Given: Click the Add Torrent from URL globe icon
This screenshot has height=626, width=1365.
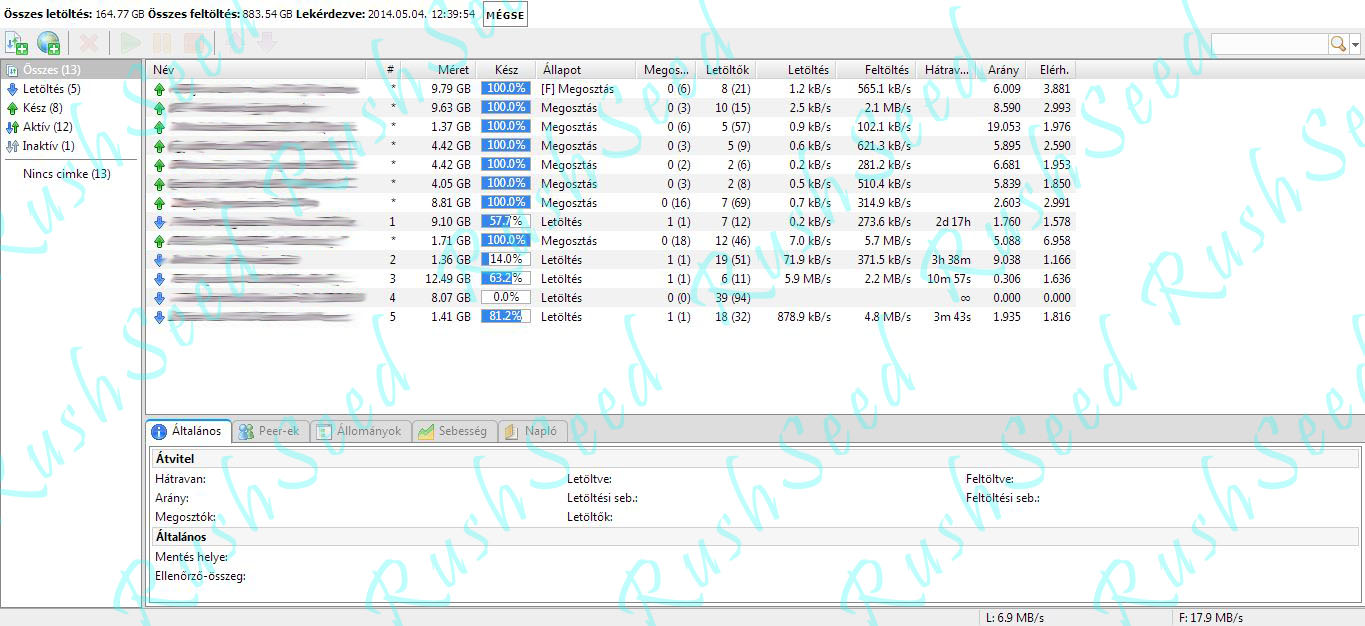Looking at the screenshot, I should click(48, 43).
